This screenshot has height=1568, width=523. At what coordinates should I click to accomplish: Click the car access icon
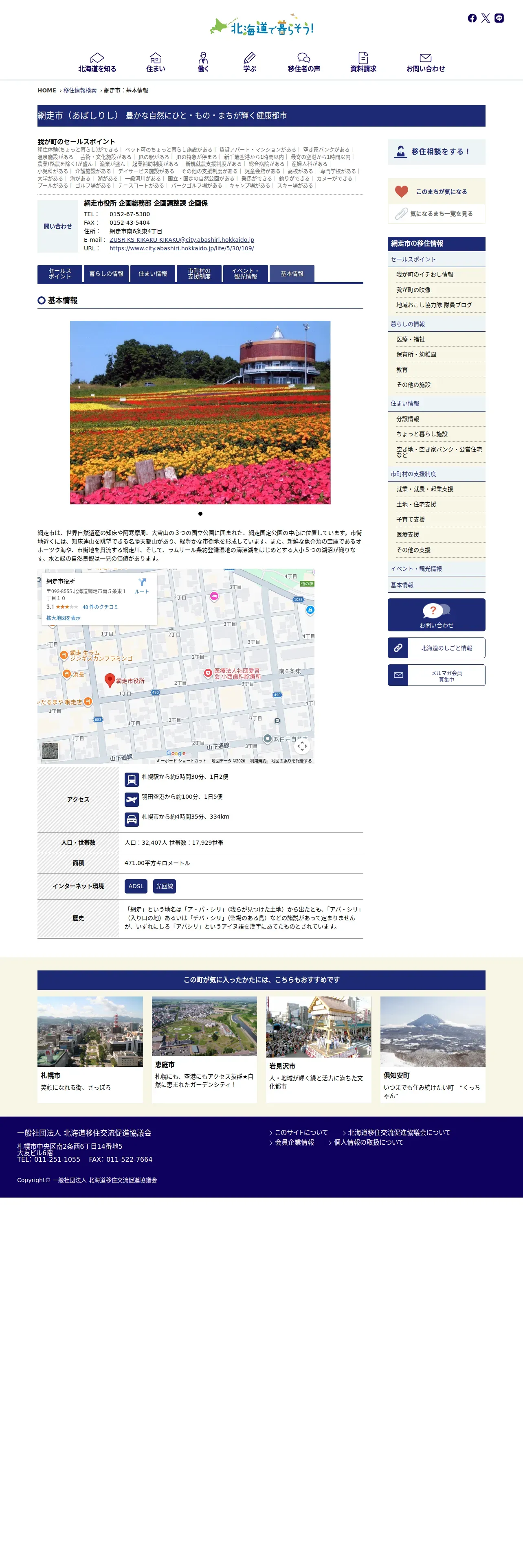[132, 819]
